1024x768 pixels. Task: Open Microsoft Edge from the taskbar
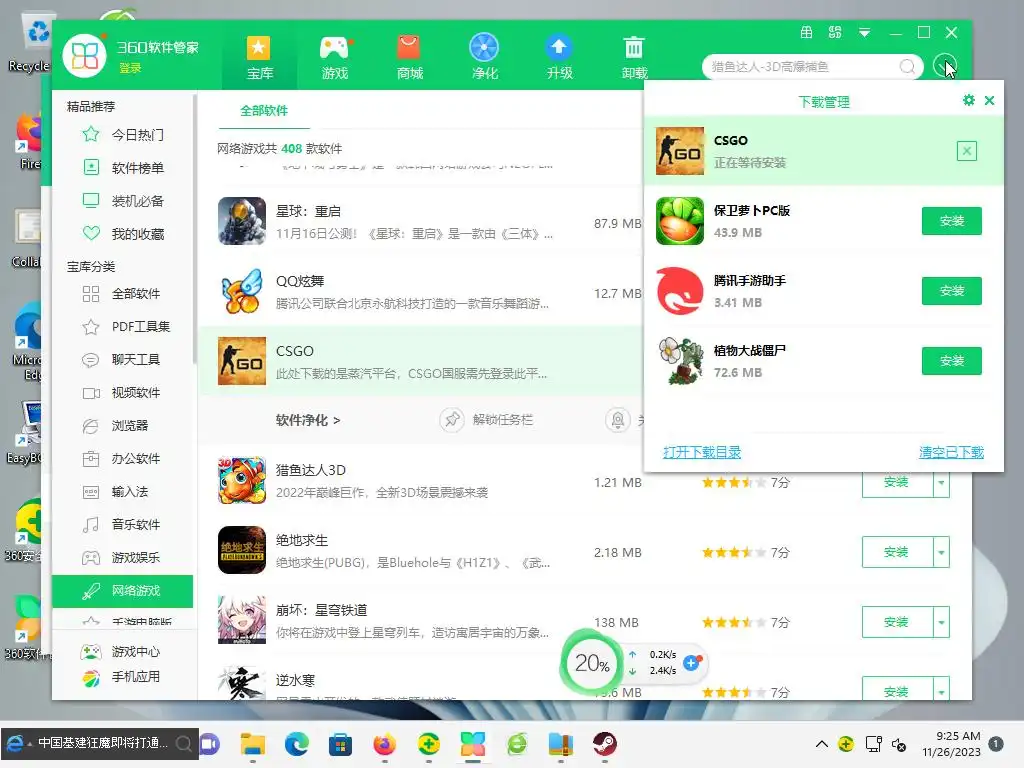[x=296, y=744]
